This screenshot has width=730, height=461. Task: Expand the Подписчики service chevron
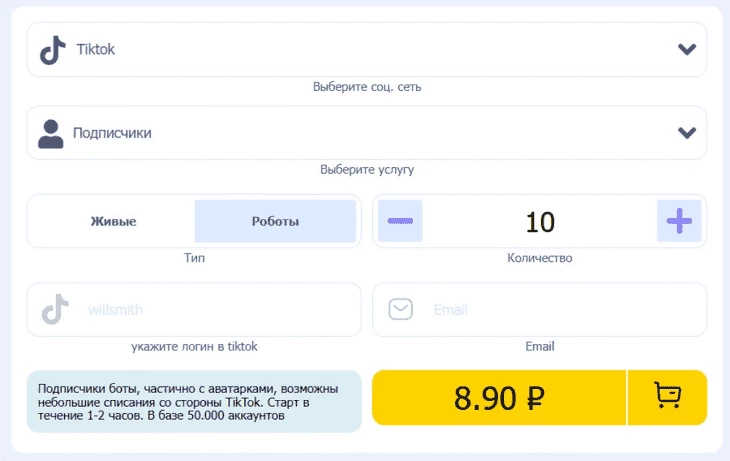point(687,133)
